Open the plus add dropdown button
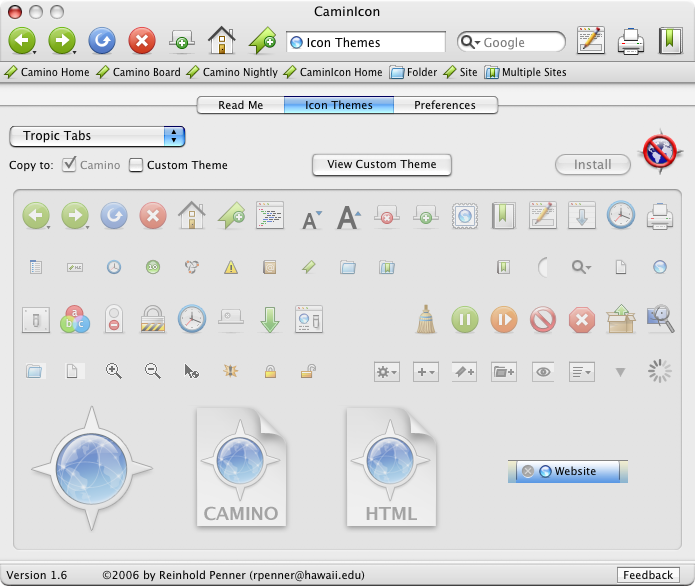The image size is (695, 586). pos(426,372)
